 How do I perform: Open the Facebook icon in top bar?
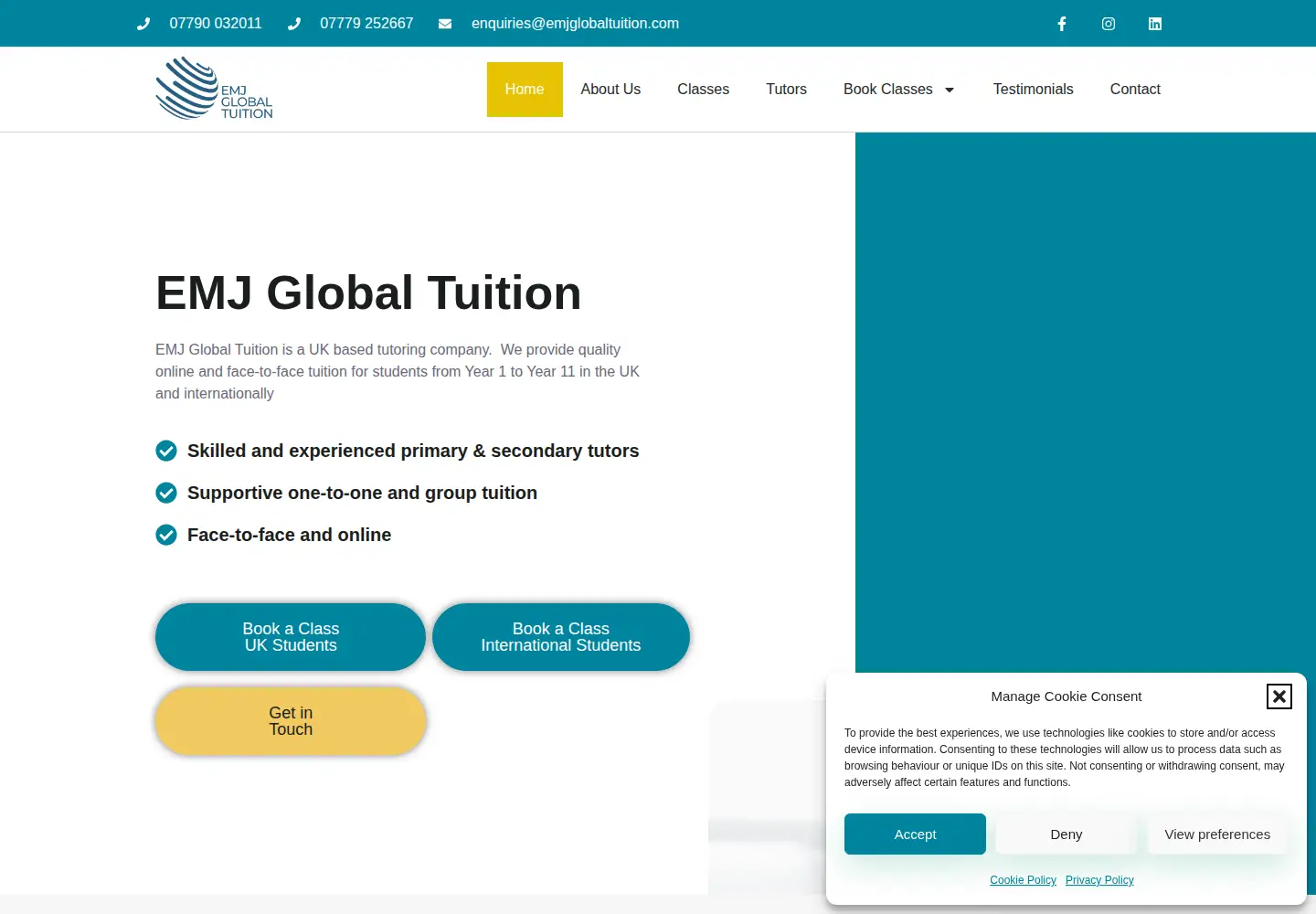coord(1062,24)
